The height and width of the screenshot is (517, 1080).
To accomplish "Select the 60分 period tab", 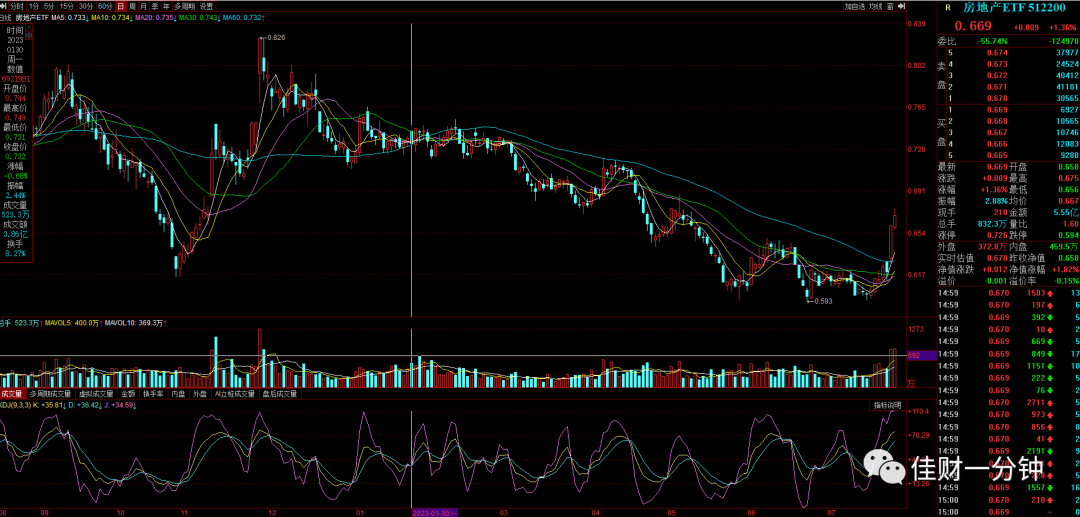I will click(x=105, y=6).
